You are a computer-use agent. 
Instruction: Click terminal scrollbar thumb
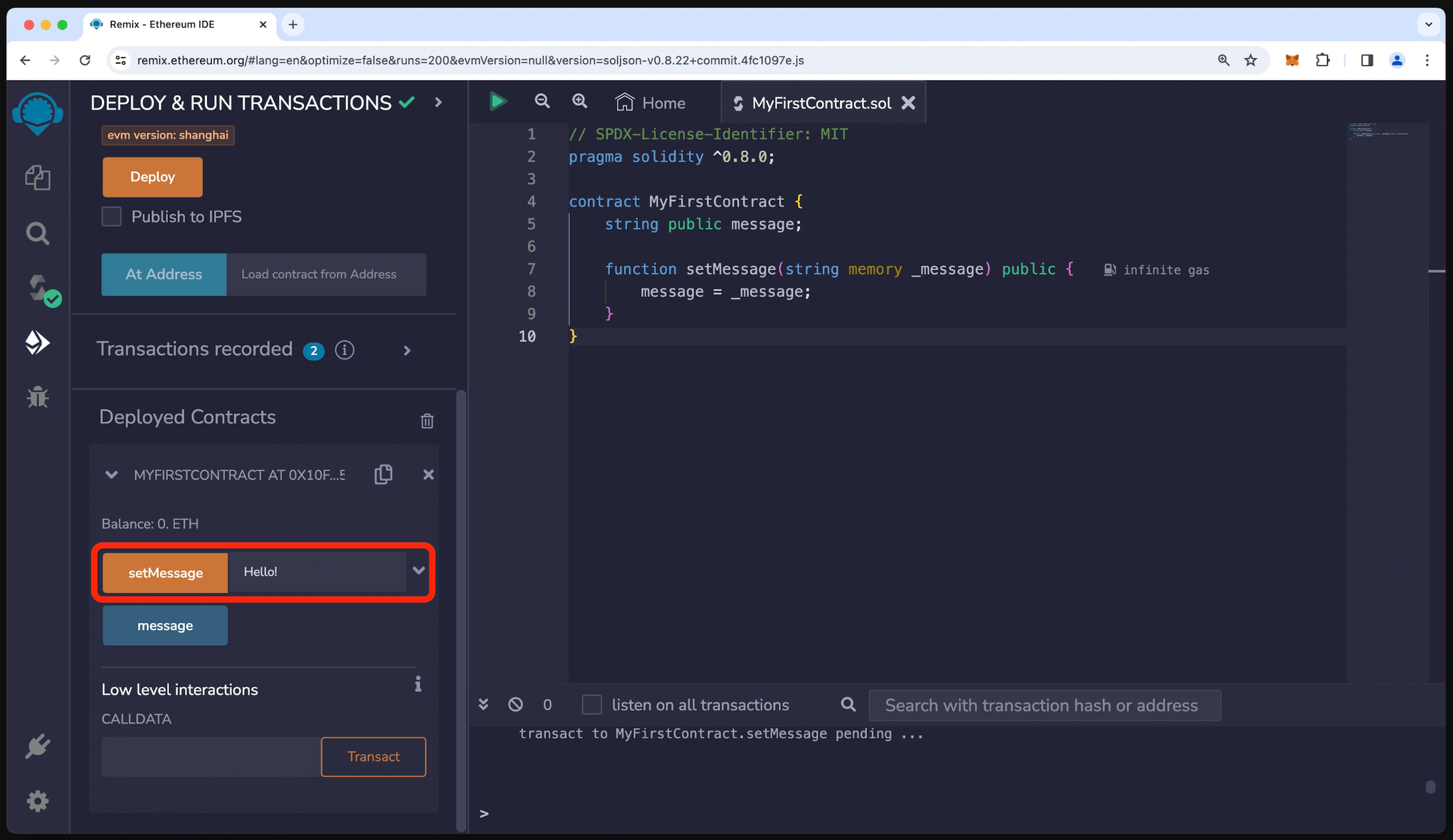tap(1430, 787)
